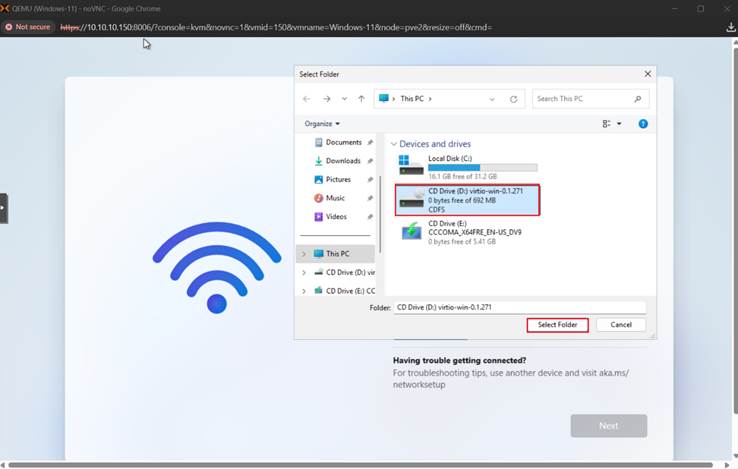Click Chrome download icon in address bar
The image size is (738, 469).
(730, 27)
